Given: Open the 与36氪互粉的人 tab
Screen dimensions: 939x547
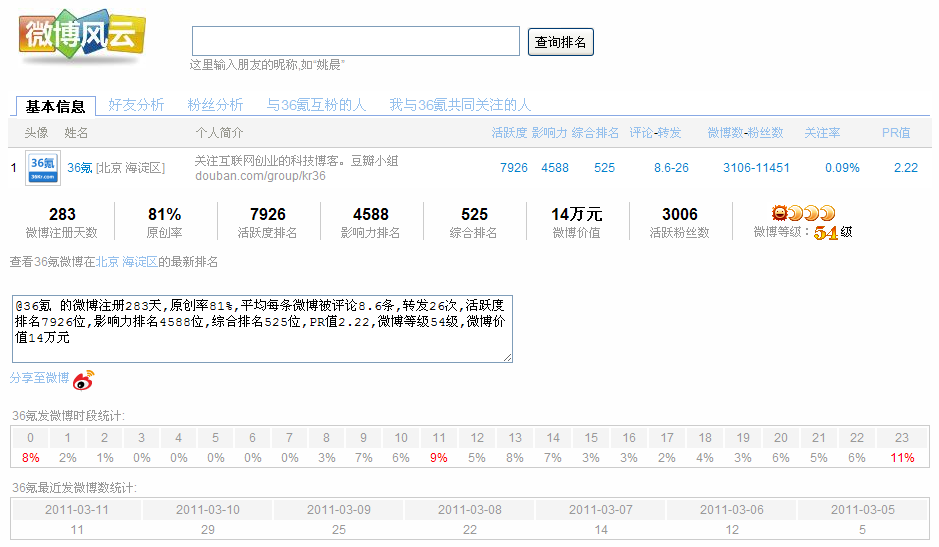Looking at the screenshot, I should click(x=316, y=105).
